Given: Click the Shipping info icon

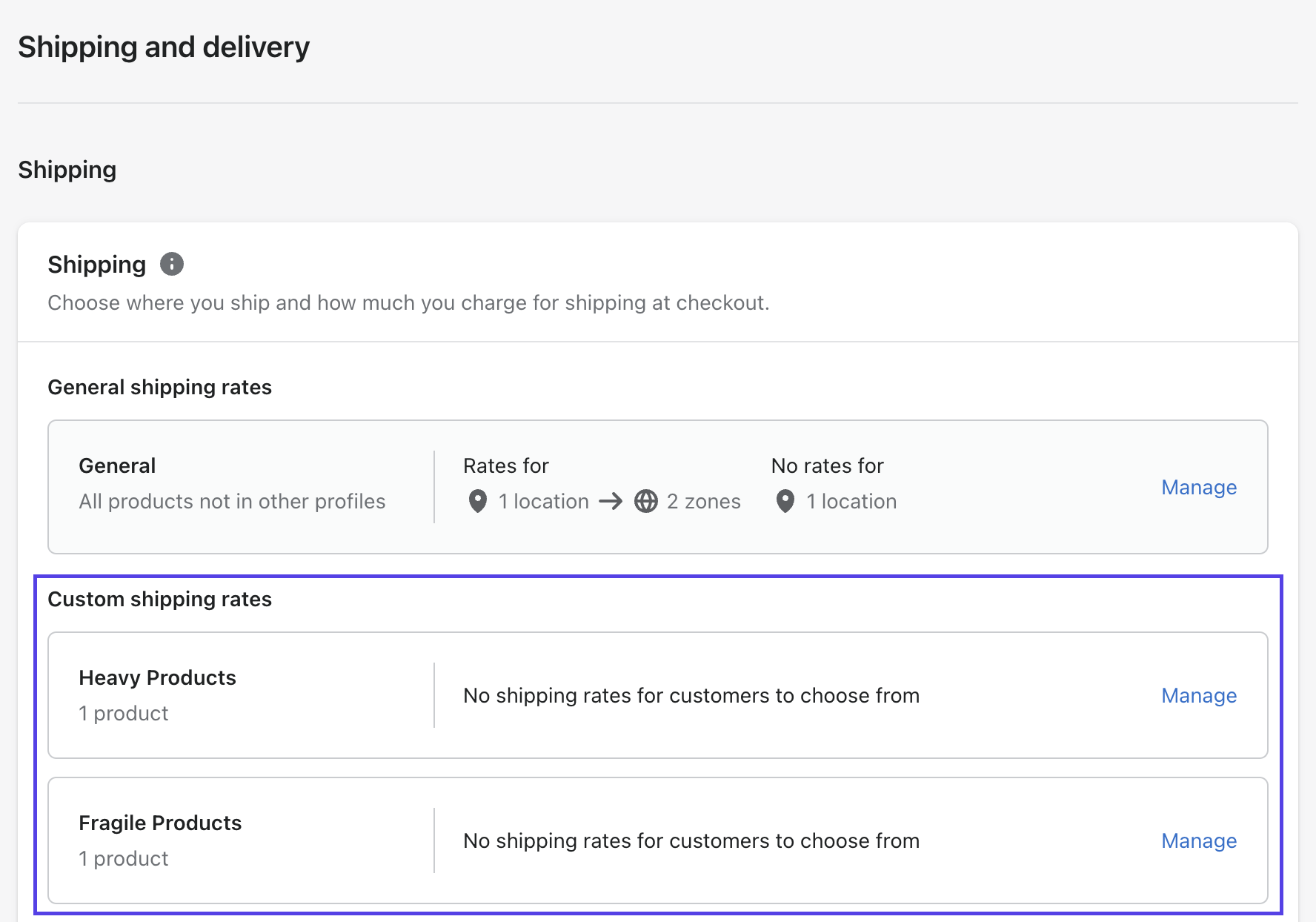Looking at the screenshot, I should coord(172,264).
